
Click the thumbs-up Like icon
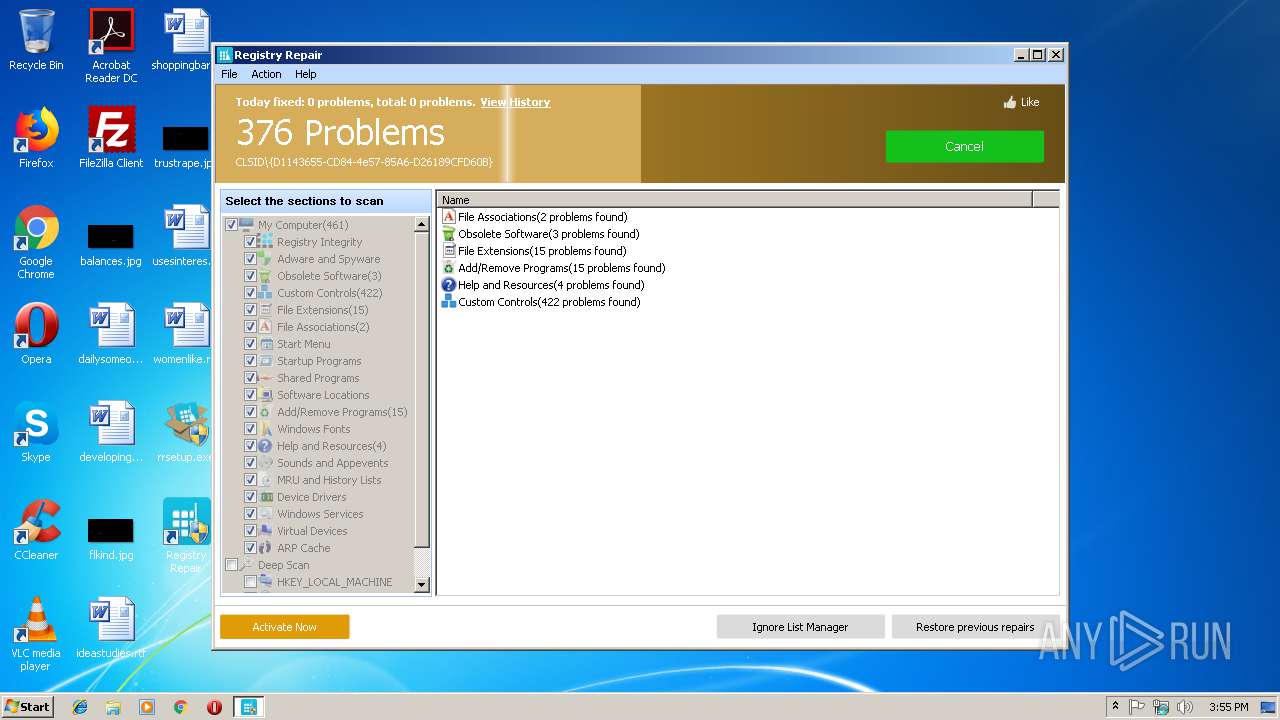click(1010, 102)
